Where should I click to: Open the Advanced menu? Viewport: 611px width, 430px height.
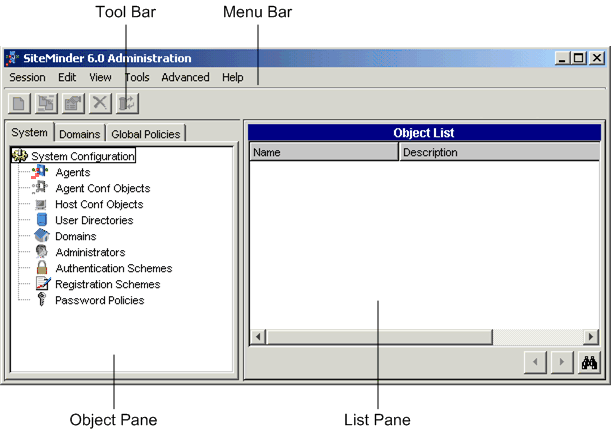coord(185,78)
